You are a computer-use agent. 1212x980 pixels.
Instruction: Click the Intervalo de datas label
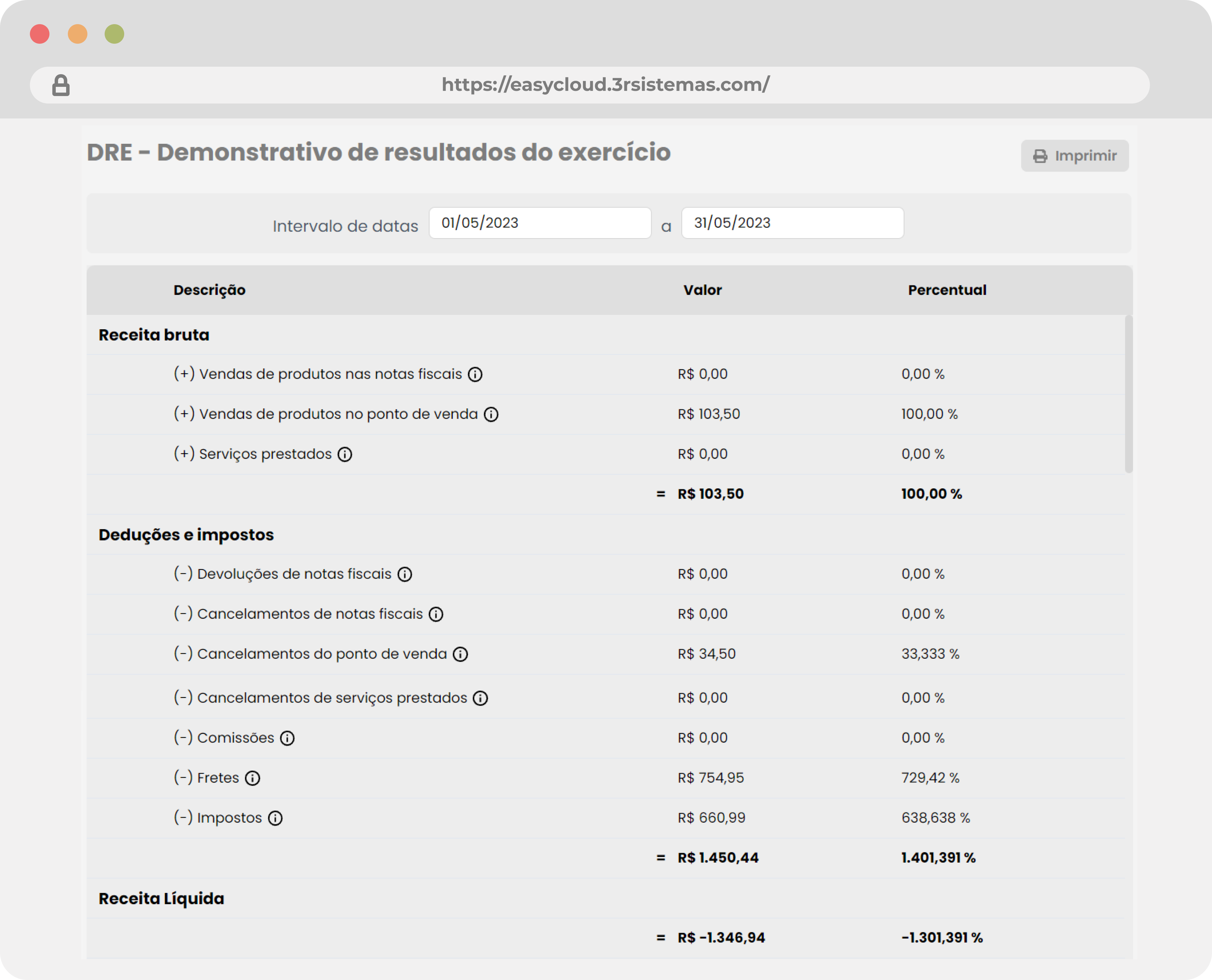tap(345, 226)
